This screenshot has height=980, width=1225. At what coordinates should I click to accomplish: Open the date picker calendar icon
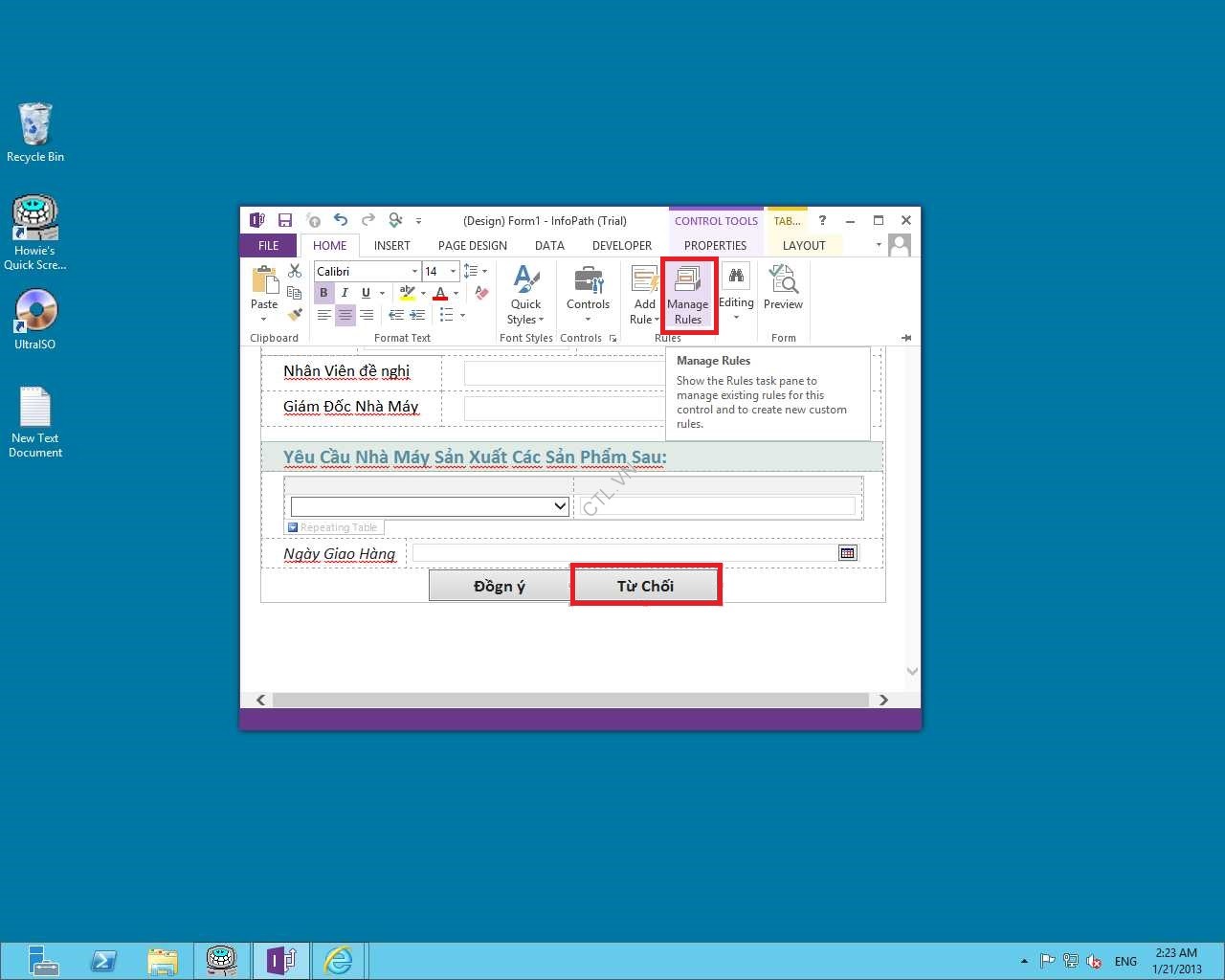coord(847,553)
